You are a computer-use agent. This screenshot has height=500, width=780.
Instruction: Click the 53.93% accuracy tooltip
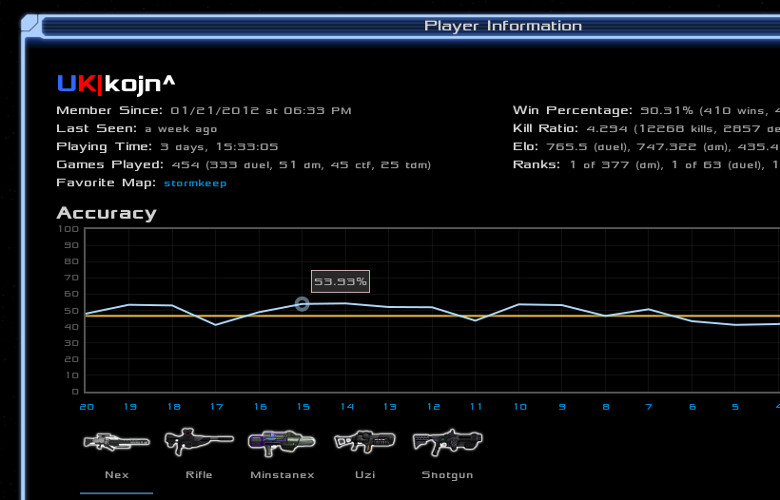340,282
